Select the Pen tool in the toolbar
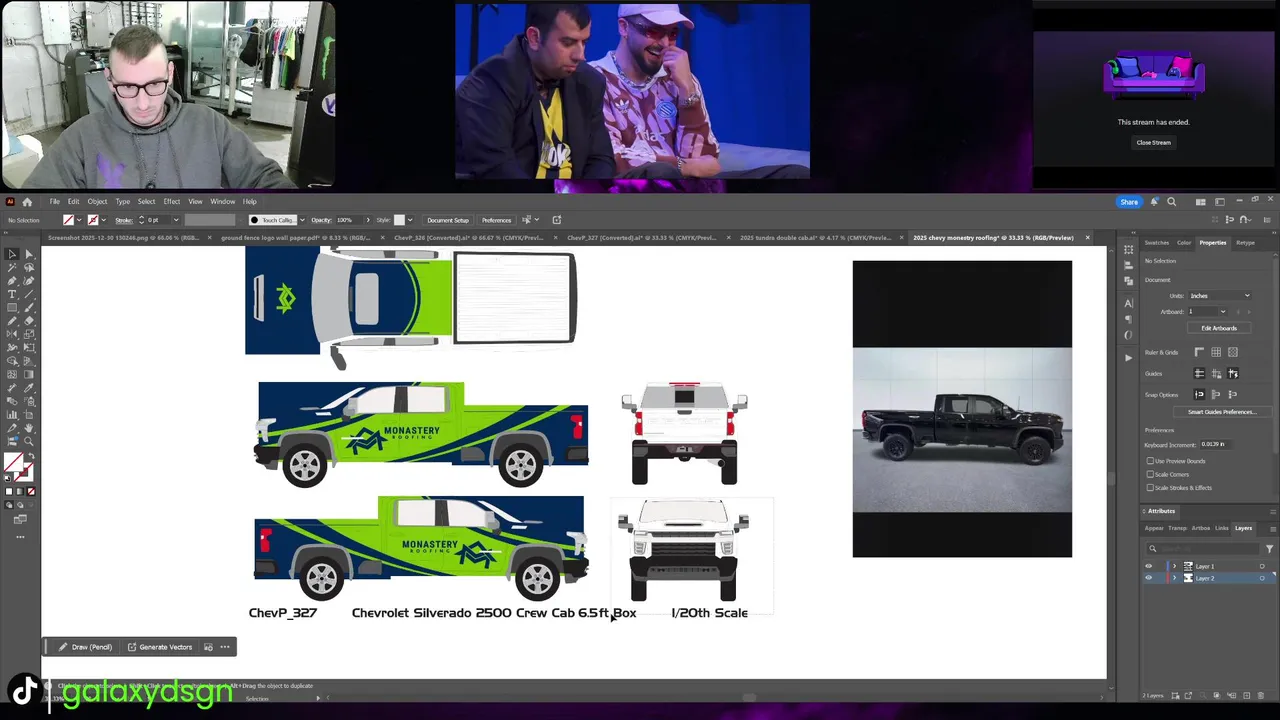 point(12,281)
